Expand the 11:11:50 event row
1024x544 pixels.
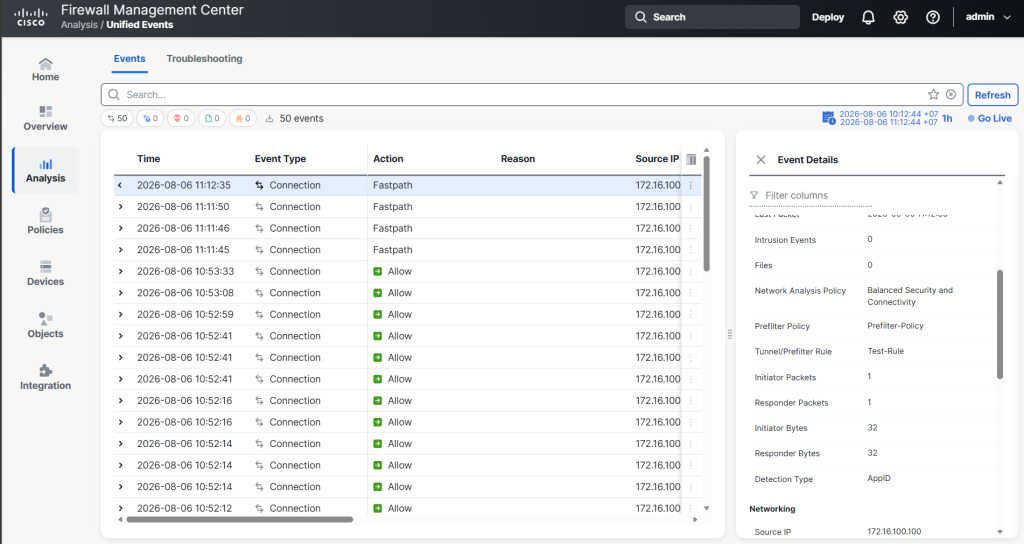pos(120,207)
